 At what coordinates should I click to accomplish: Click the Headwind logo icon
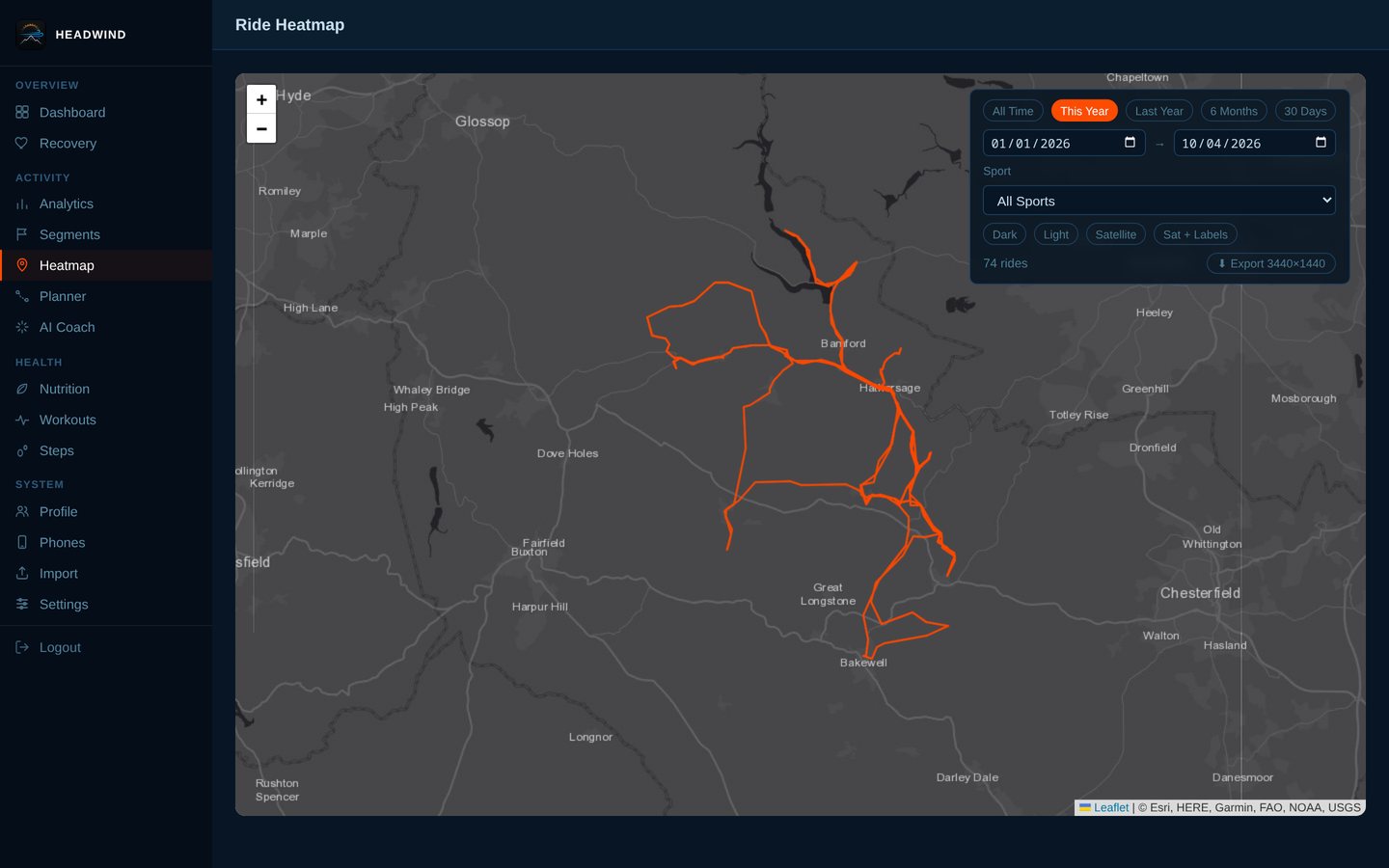coord(31,34)
